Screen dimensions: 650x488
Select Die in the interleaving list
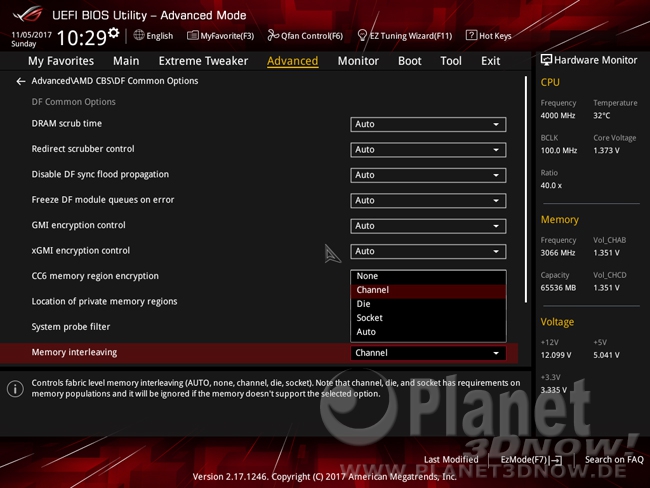[x=428, y=304]
